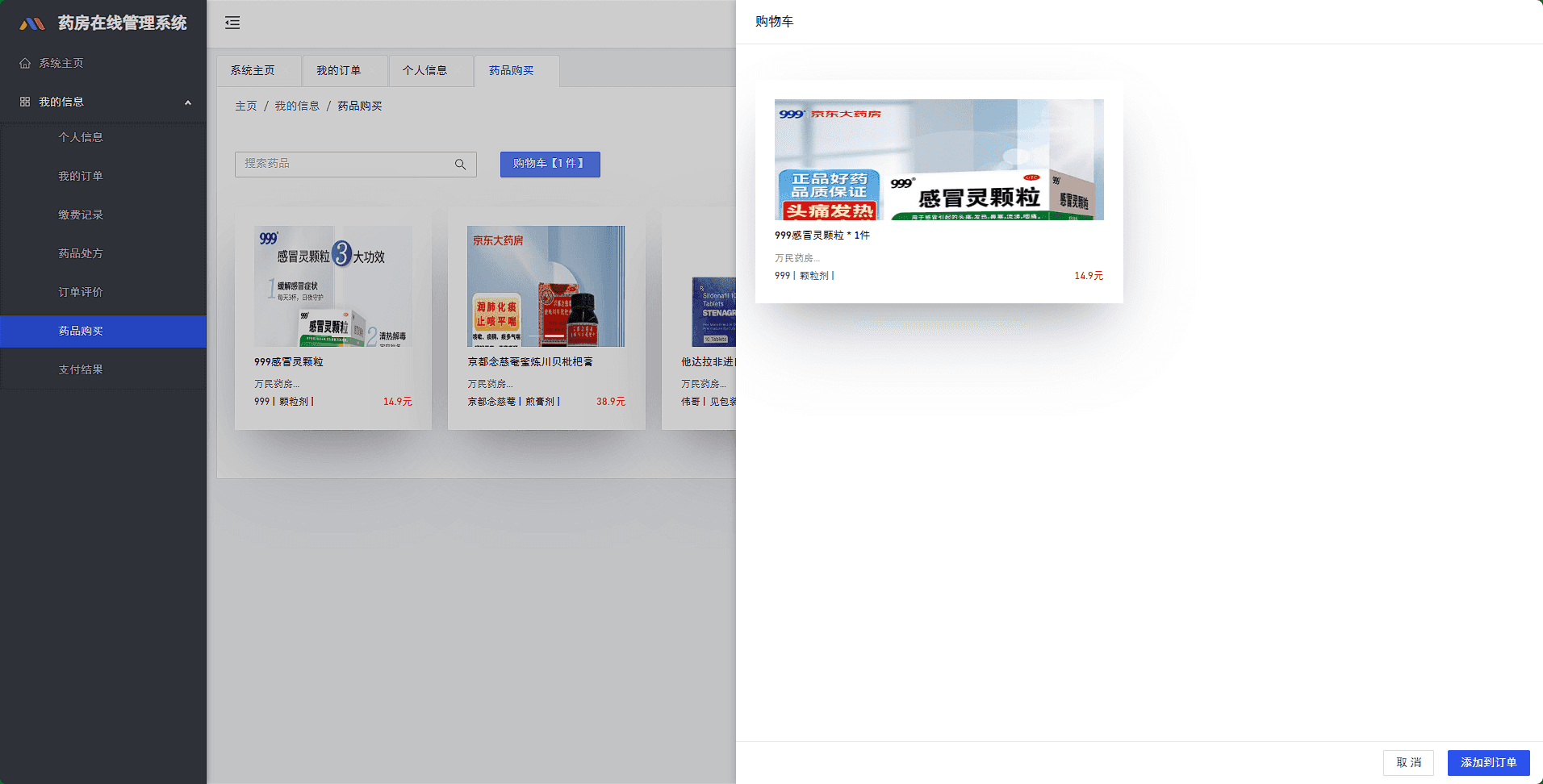Click the 14.9元 price in the cart
The image size is (1543, 784).
tap(1089, 276)
